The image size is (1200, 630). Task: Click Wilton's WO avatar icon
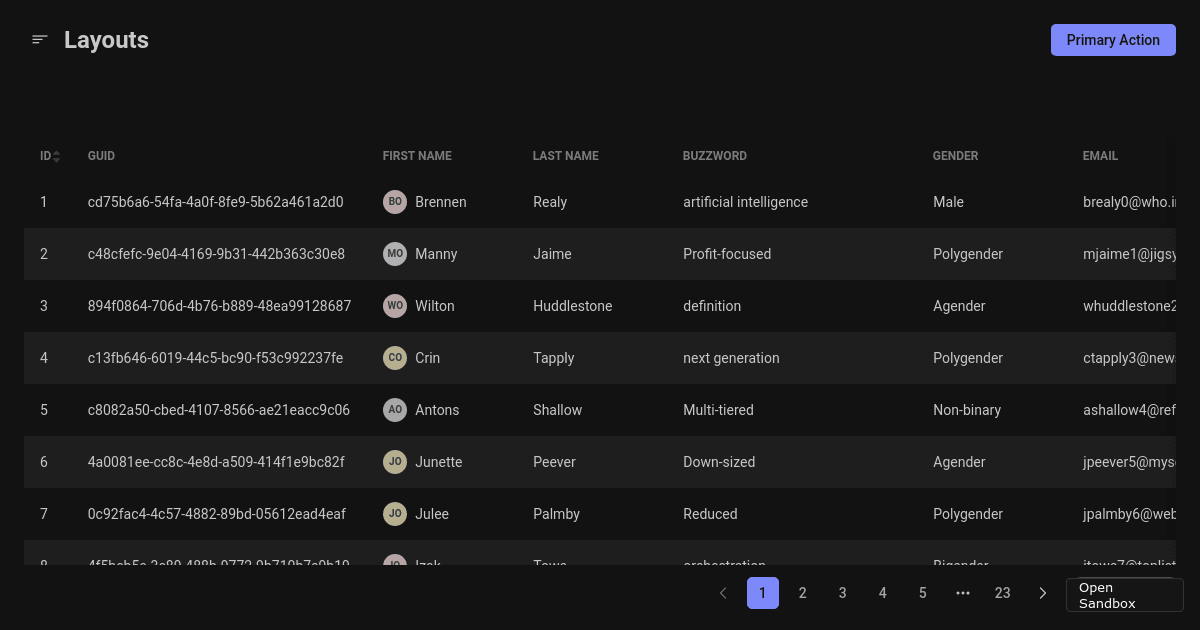pyautogui.click(x=395, y=305)
